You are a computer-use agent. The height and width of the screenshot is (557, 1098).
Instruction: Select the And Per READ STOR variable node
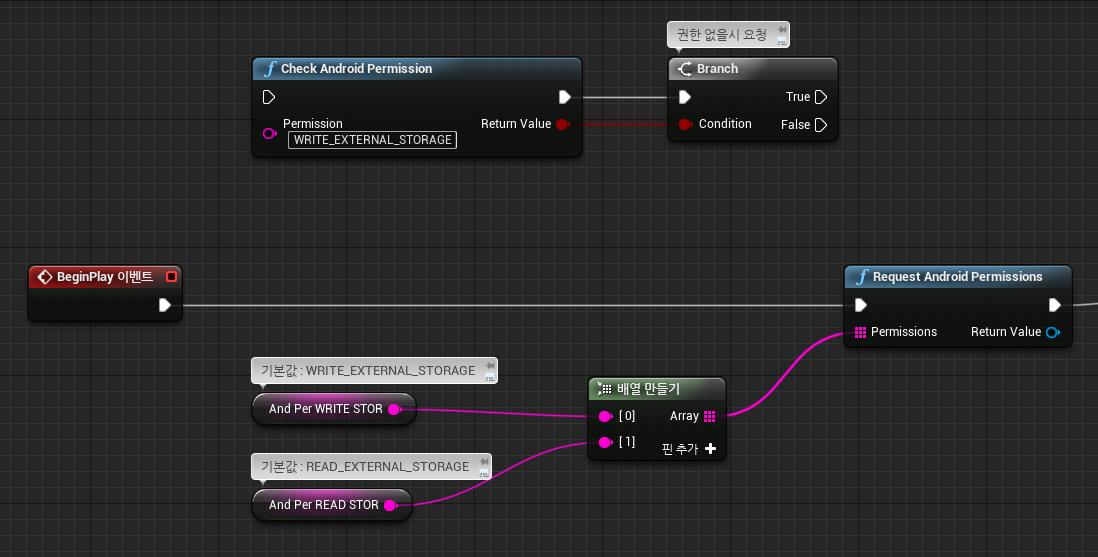pos(331,504)
